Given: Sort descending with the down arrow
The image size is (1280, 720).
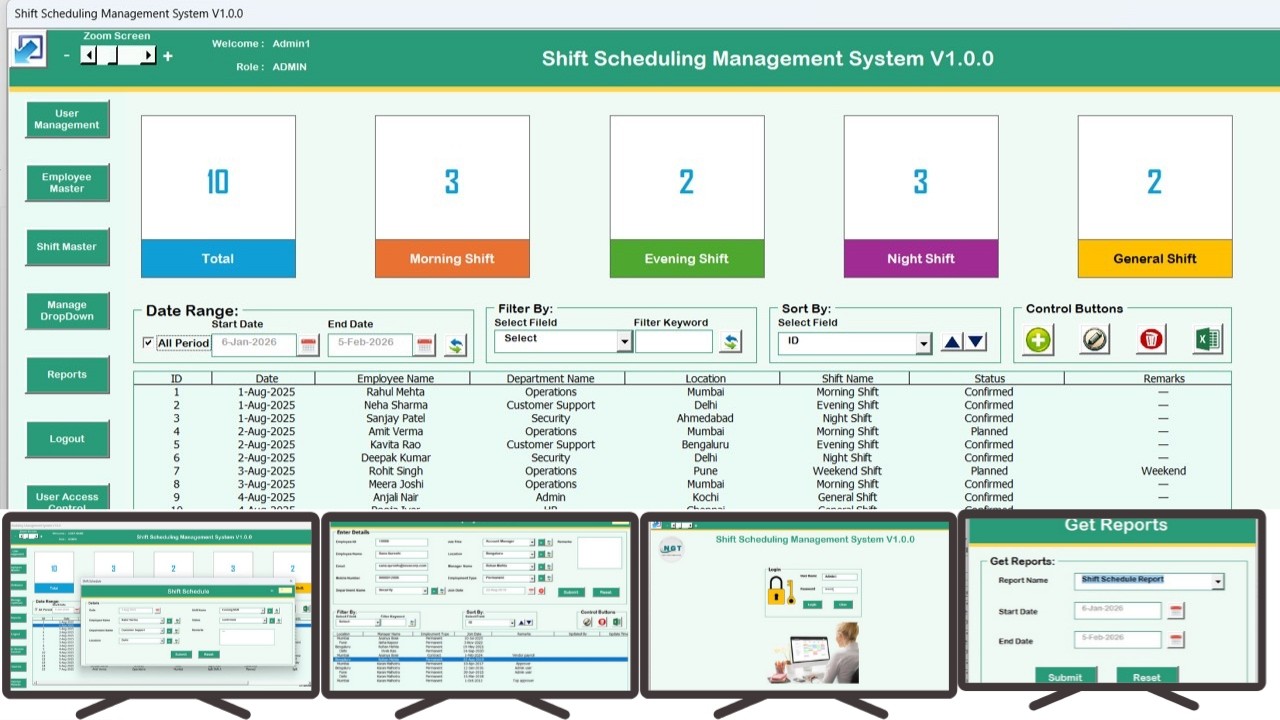Looking at the screenshot, I should (x=976, y=342).
